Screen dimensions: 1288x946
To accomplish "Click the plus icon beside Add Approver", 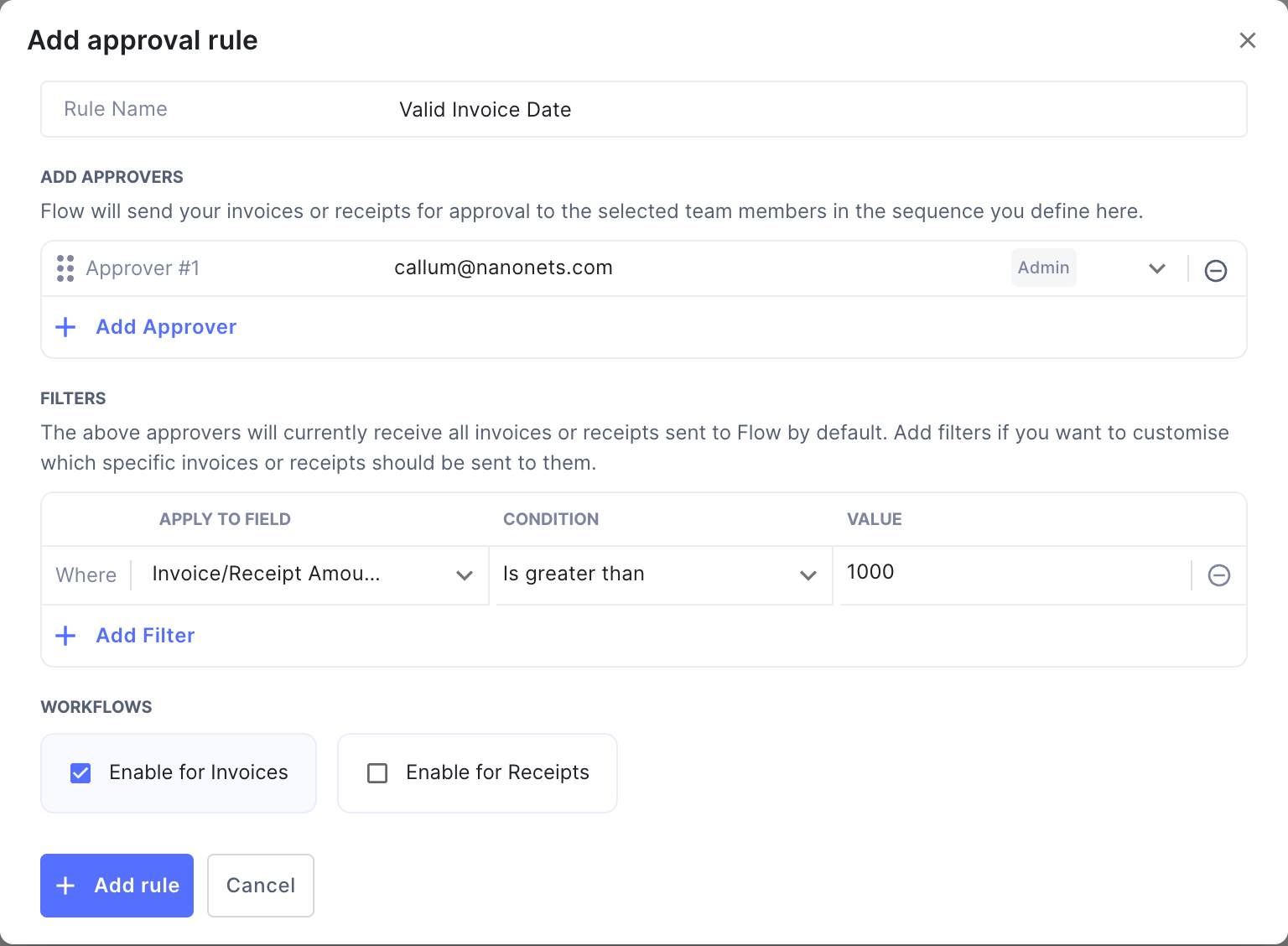I will tap(65, 327).
